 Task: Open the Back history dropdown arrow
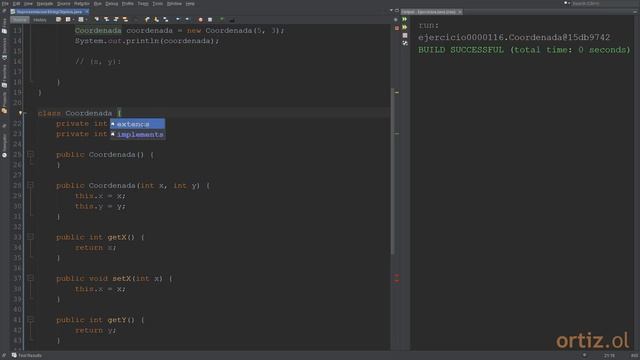(73, 19)
